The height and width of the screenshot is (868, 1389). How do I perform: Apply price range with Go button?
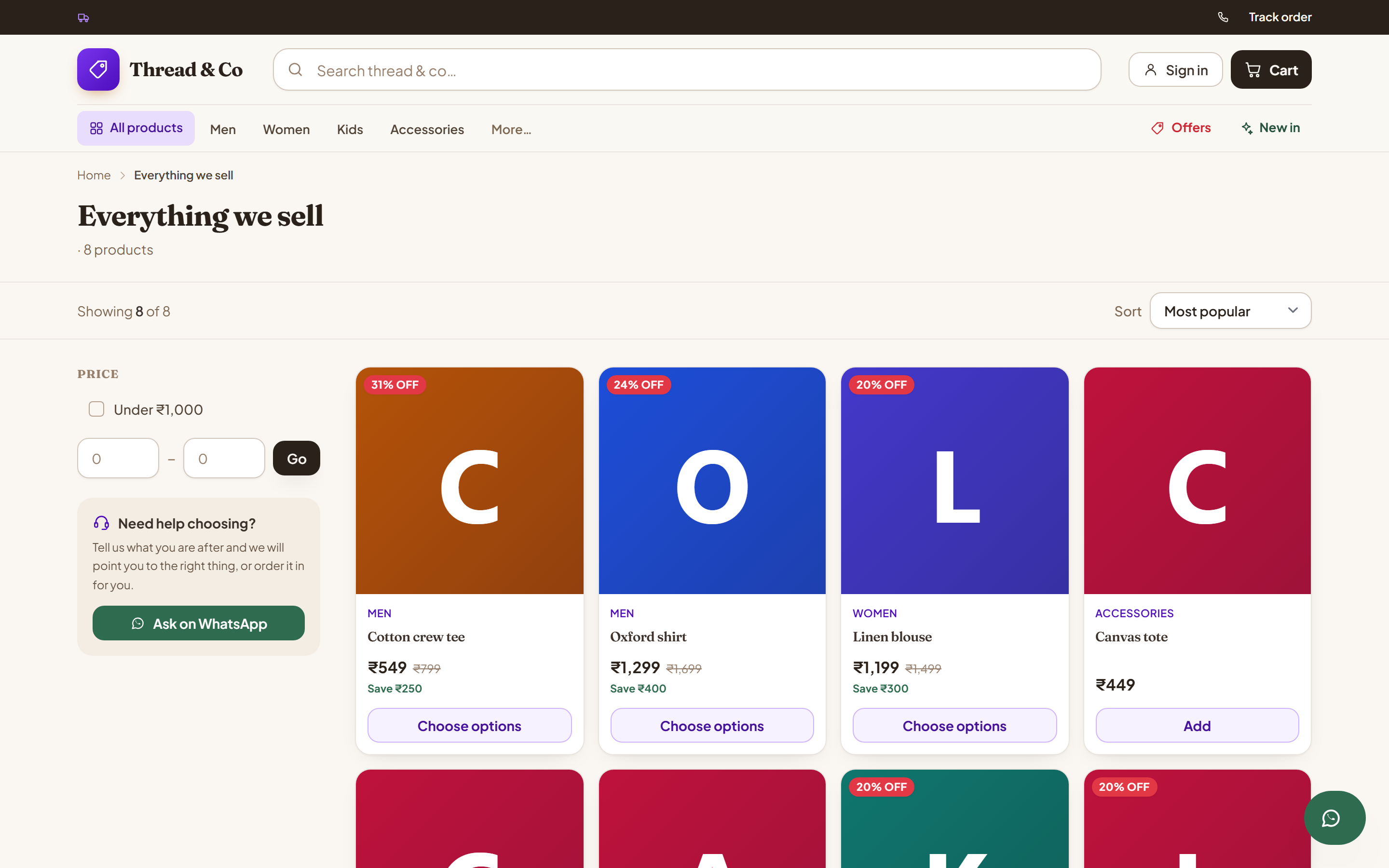click(296, 458)
